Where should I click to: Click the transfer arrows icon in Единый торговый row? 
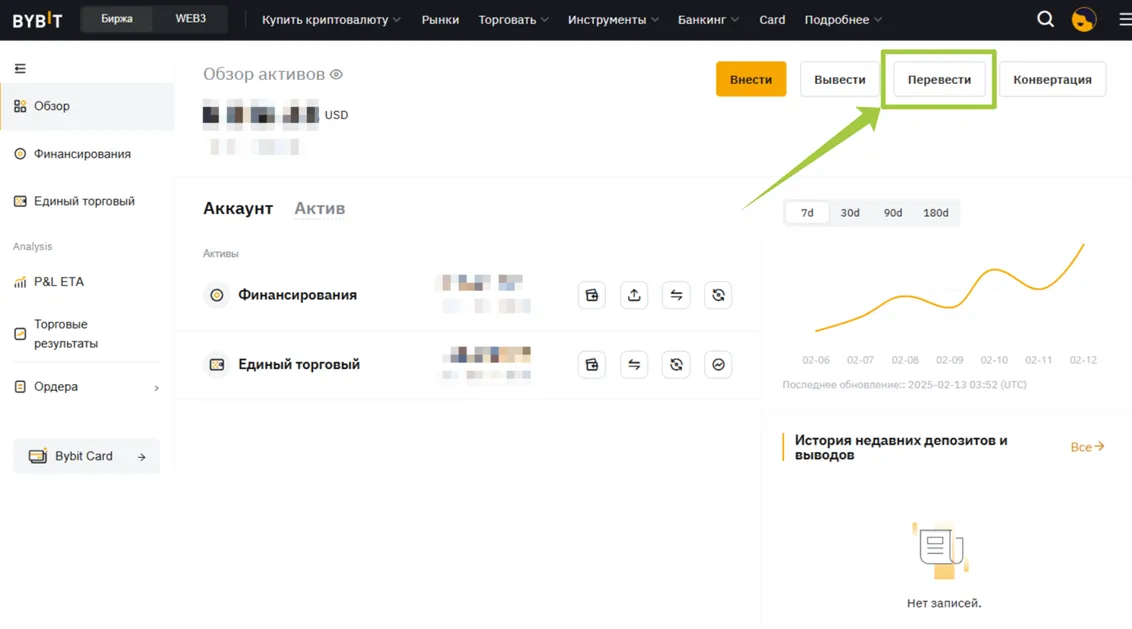pyautogui.click(x=634, y=365)
